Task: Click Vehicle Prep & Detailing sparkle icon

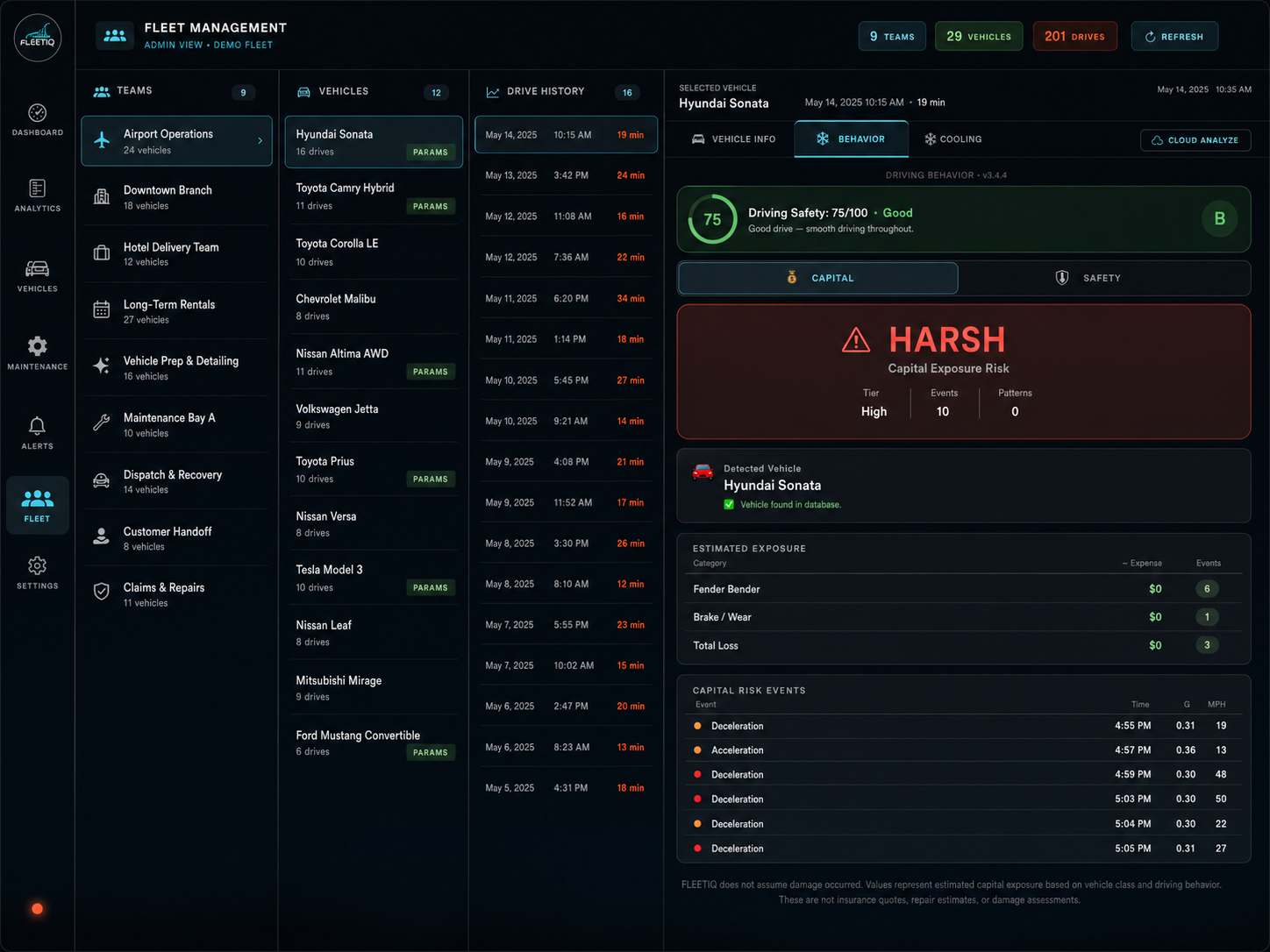Action: coord(102,366)
